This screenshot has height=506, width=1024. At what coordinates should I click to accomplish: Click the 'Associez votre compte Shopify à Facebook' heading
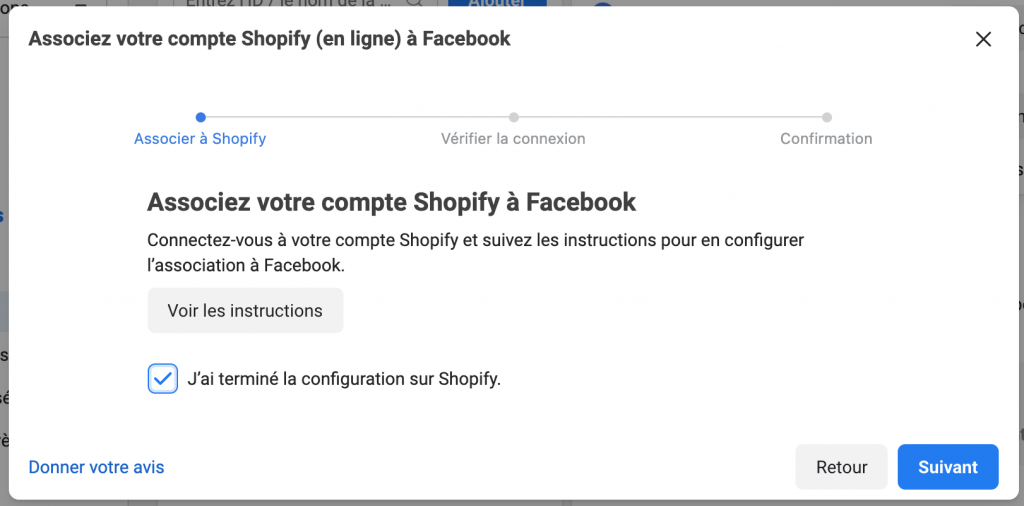[x=391, y=201]
